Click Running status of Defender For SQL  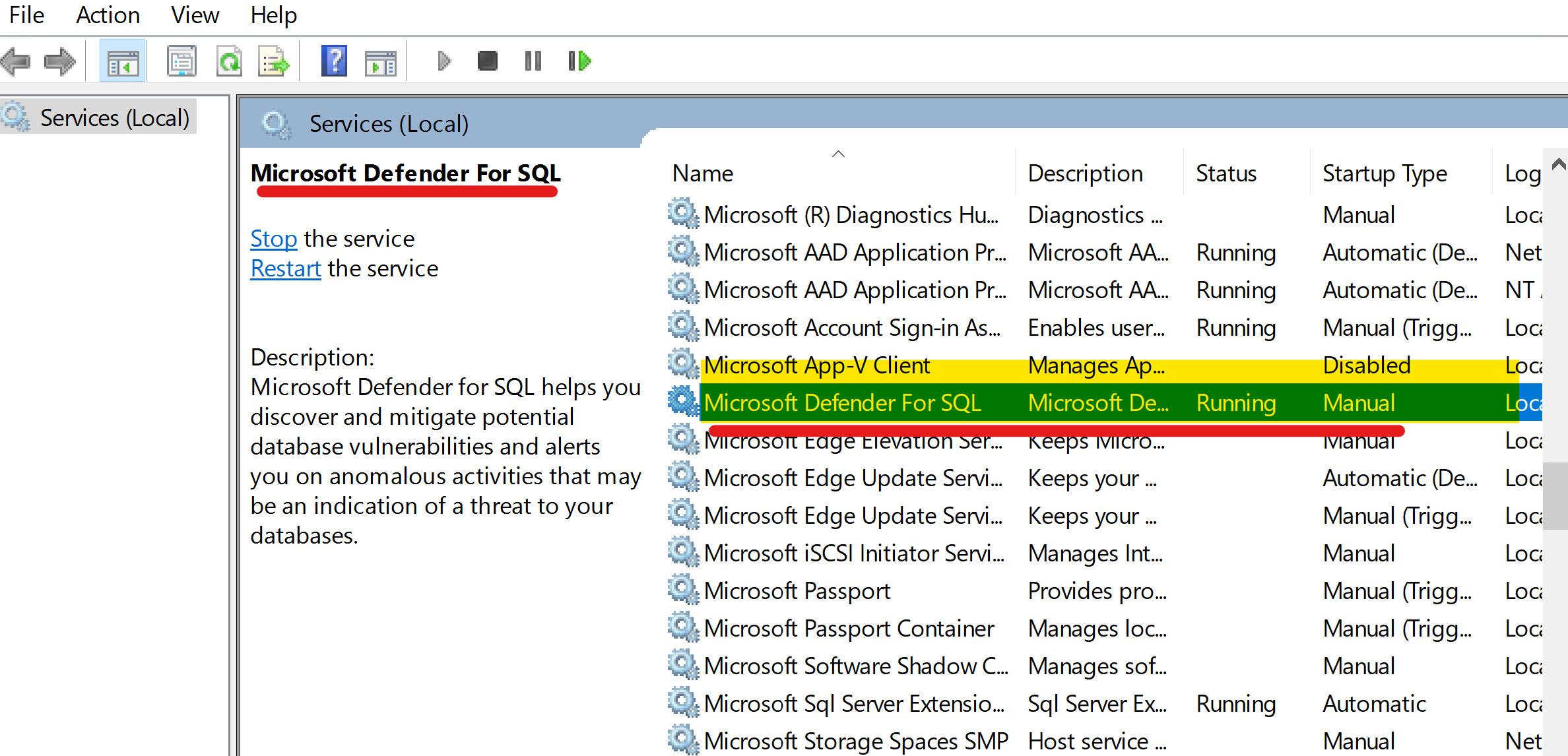click(x=1236, y=403)
